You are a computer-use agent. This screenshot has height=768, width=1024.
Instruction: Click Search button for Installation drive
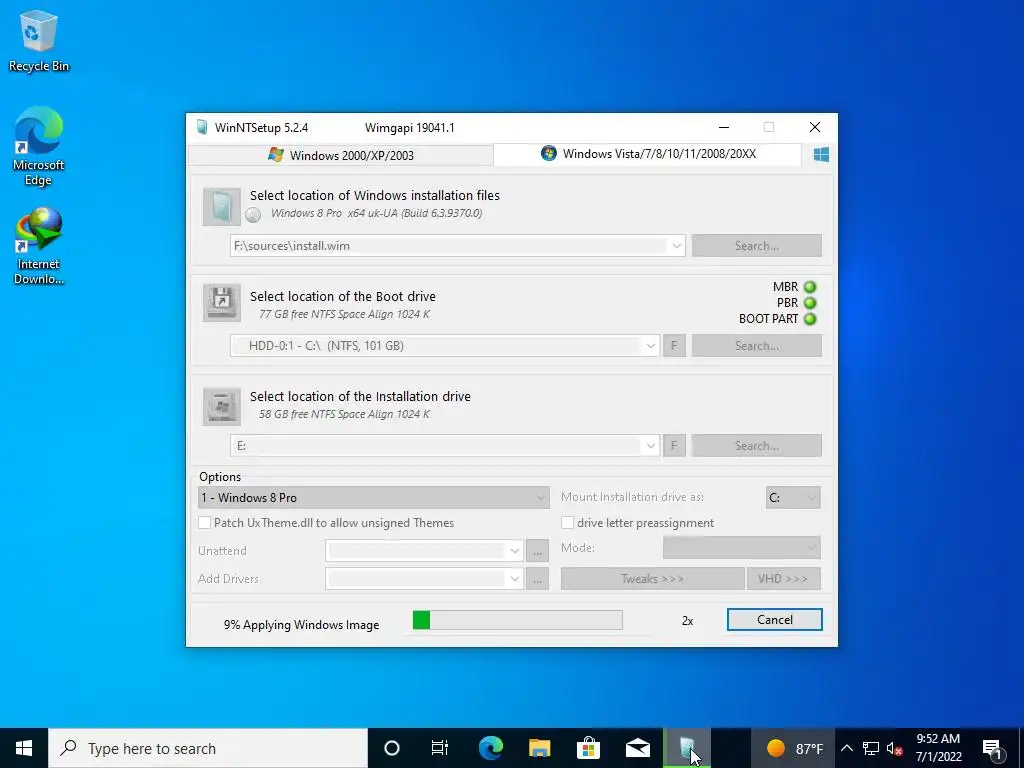pyautogui.click(x=756, y=446)
